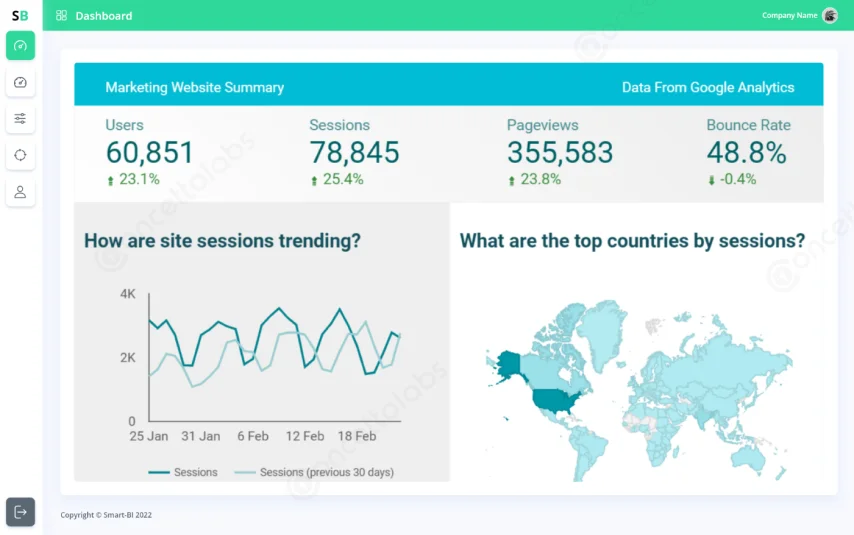Click the company avatar picture
Image resolution: width=854 pixels, height=535 pixels.
click(x=829, y=15)
